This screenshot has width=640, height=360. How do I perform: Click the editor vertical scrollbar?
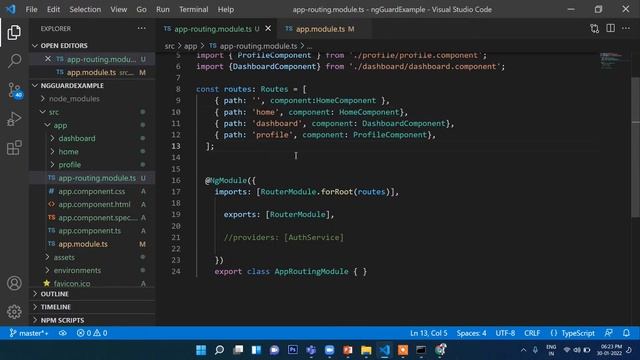coord(636,147)
